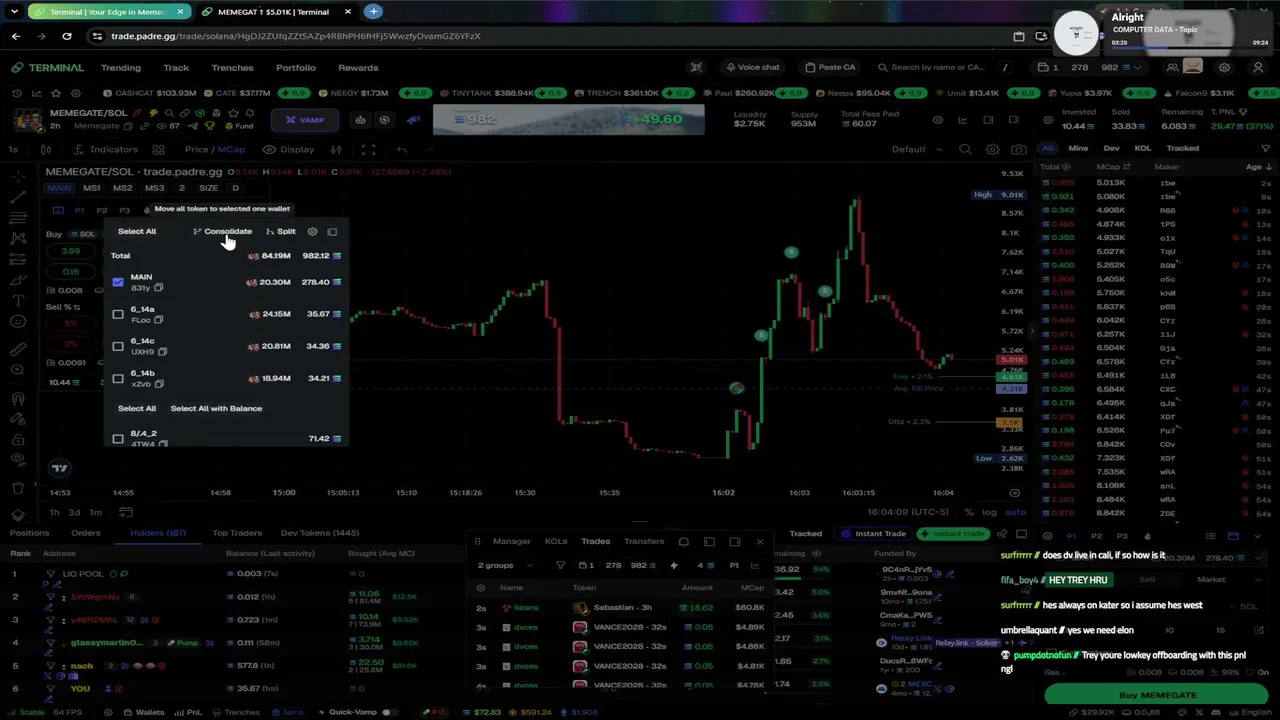Screen dimensions: 1280x720
Task: Toggle the auto scale option
Action: tap(1015, 512)
